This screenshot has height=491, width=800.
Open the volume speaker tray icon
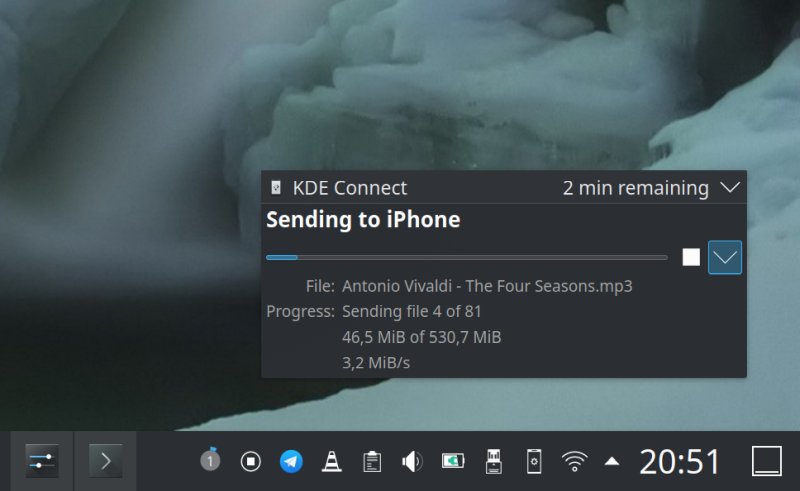[412, 461]
